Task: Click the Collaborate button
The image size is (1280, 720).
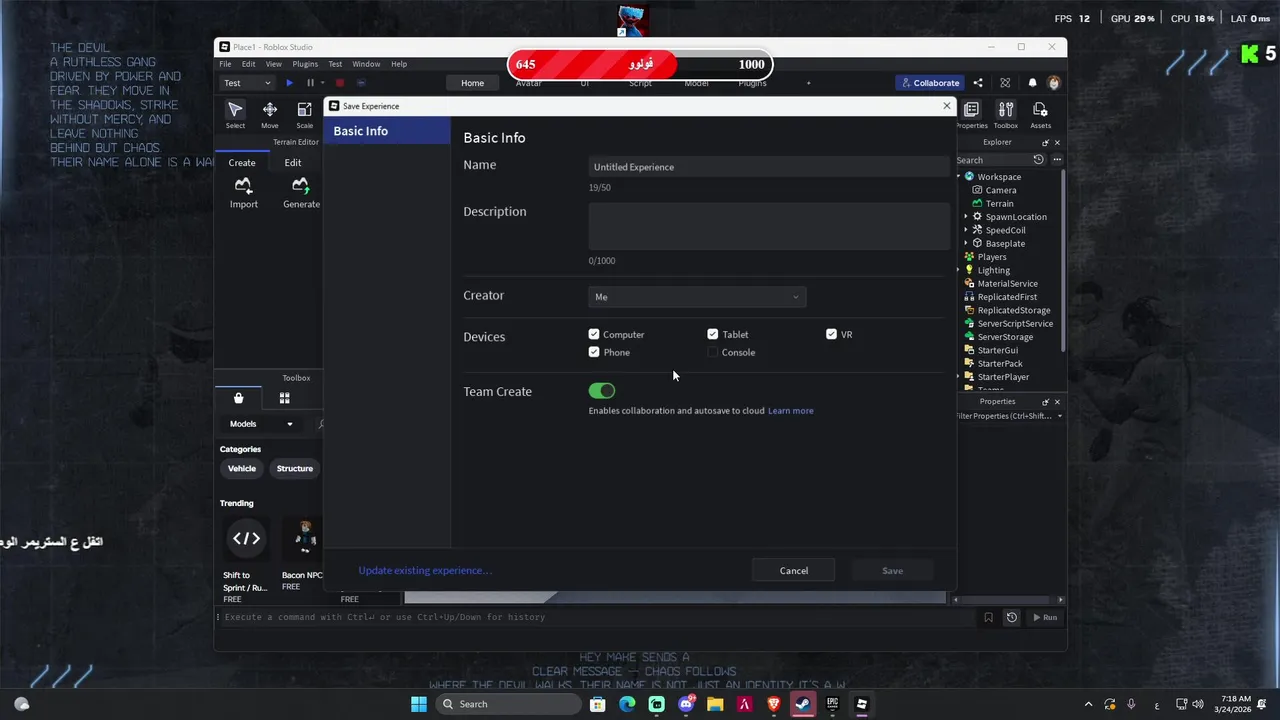Action: click(x=930, y=83)
